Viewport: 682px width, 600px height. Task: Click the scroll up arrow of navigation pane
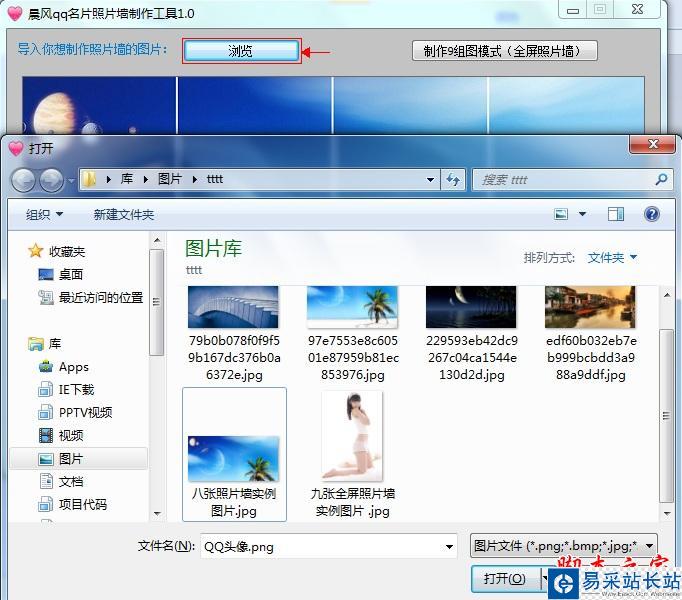click(157, 240)
